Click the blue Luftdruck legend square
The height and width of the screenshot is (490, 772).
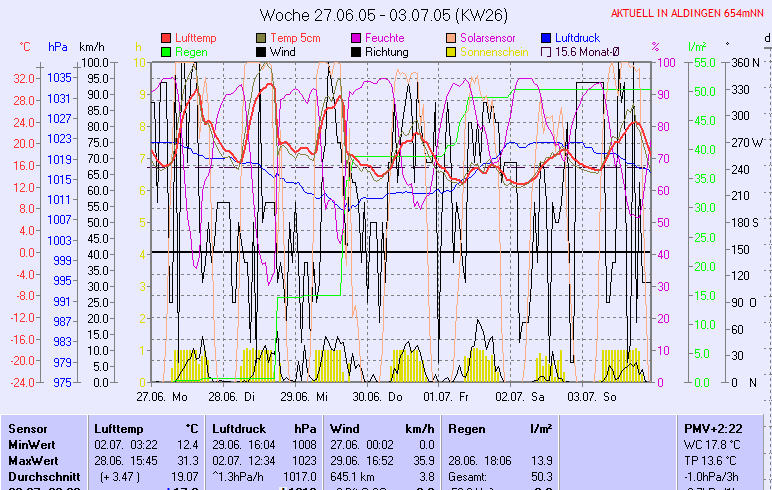click(546, 38)
